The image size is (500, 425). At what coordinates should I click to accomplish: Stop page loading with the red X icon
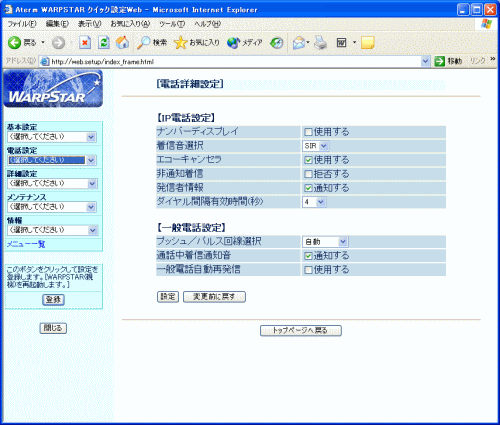(x=85, y=43)
